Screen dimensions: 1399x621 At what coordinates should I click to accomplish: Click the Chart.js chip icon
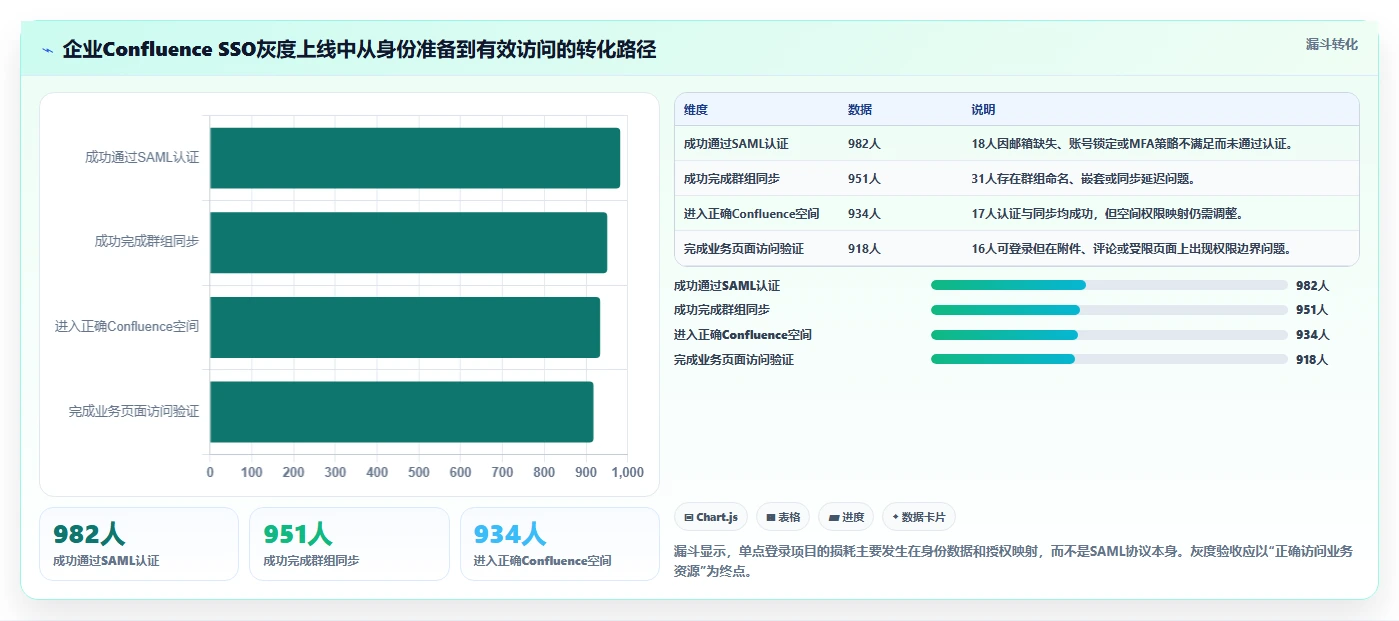689,517
